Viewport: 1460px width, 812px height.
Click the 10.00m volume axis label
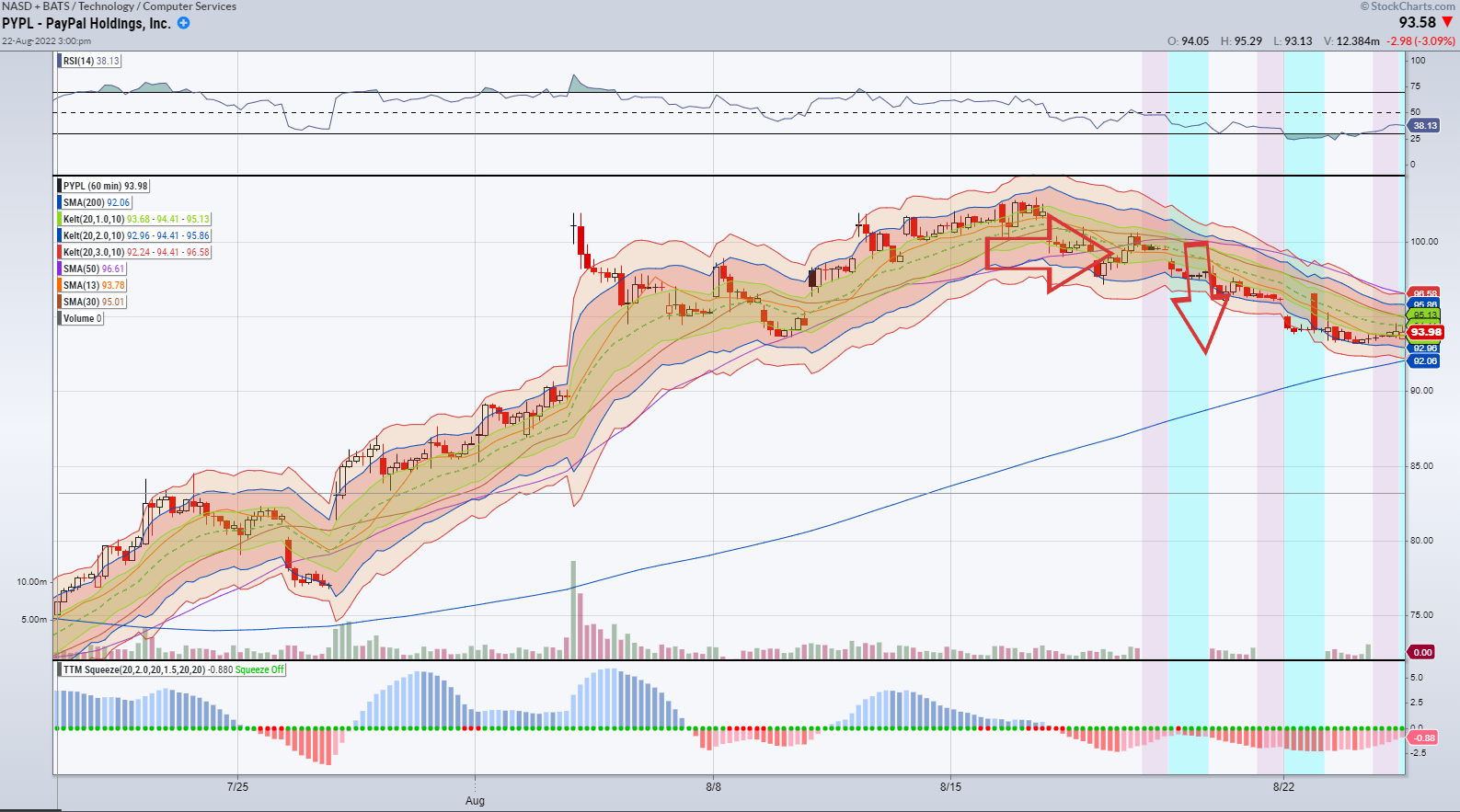(31, 581)
